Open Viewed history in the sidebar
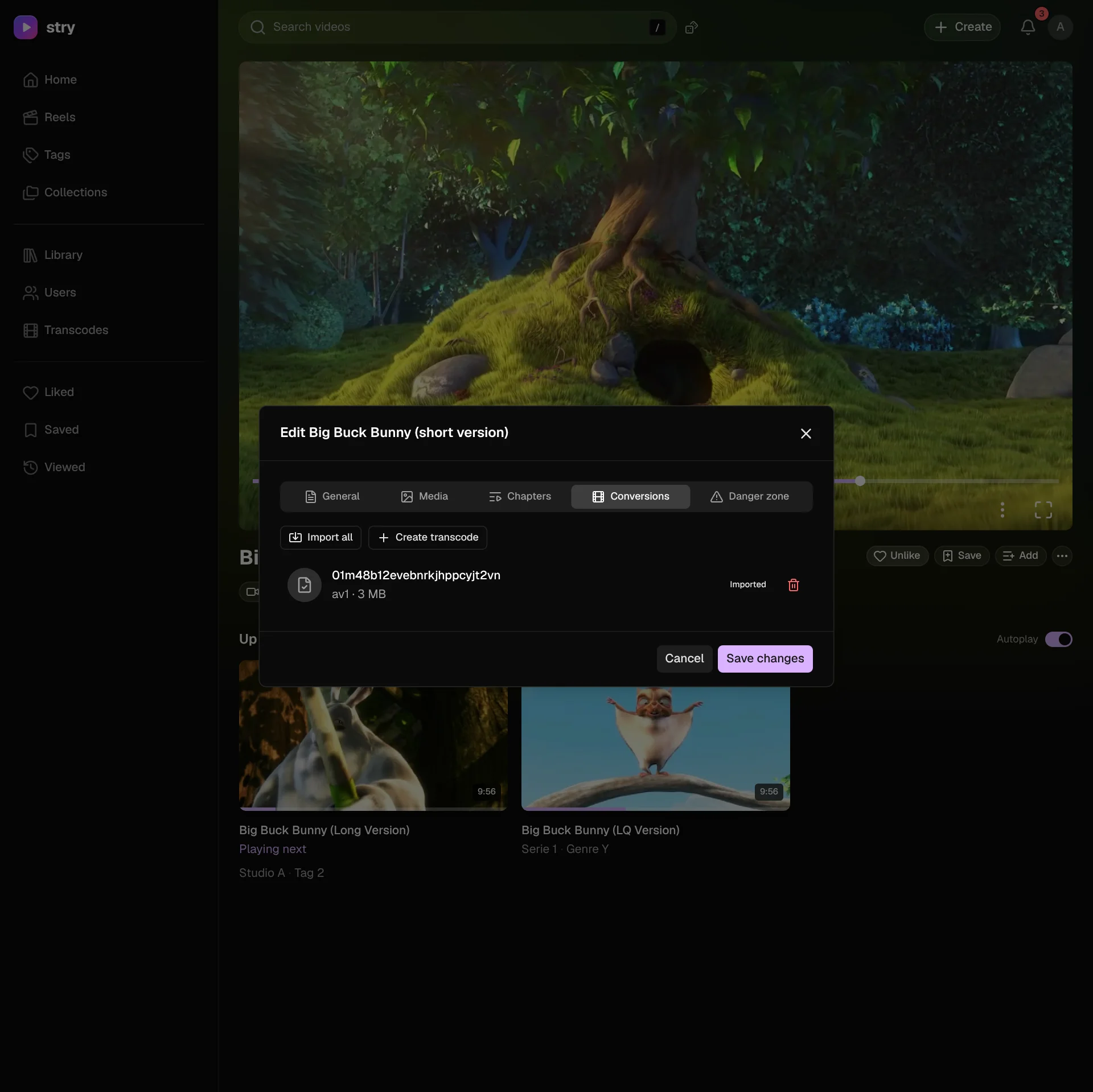 point(109,467)
